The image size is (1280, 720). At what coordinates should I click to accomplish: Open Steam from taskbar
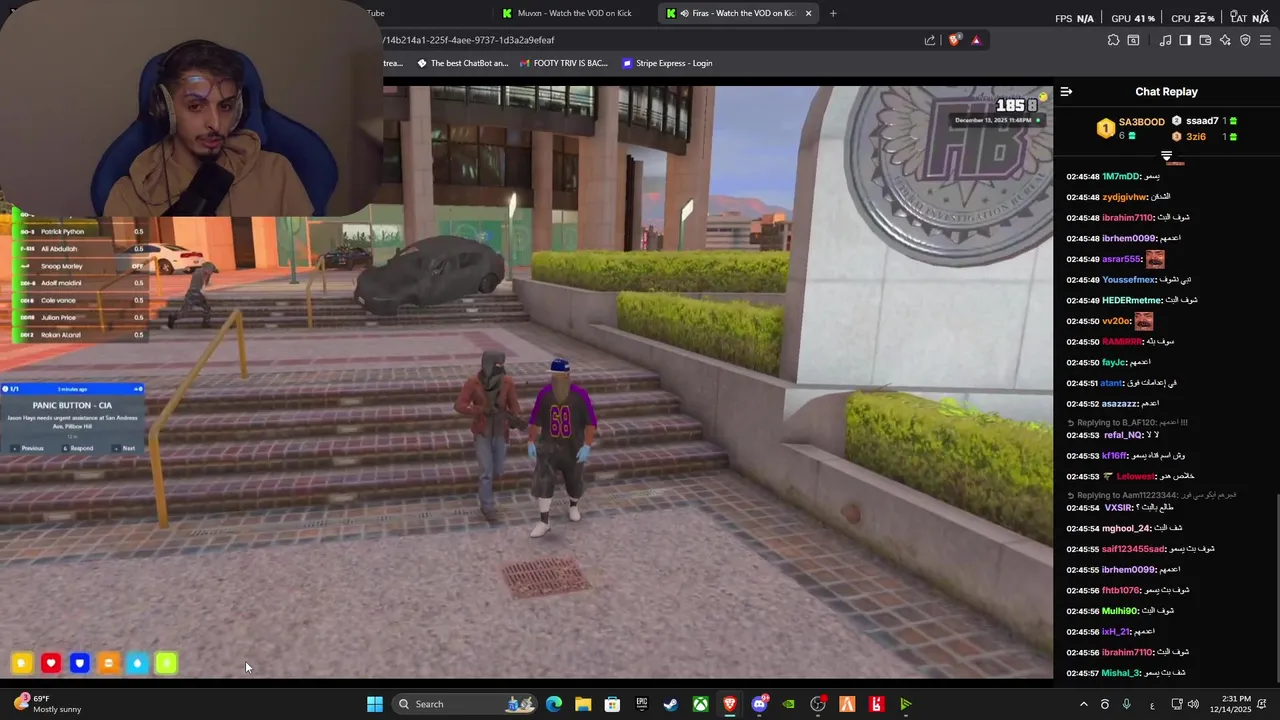671,704
